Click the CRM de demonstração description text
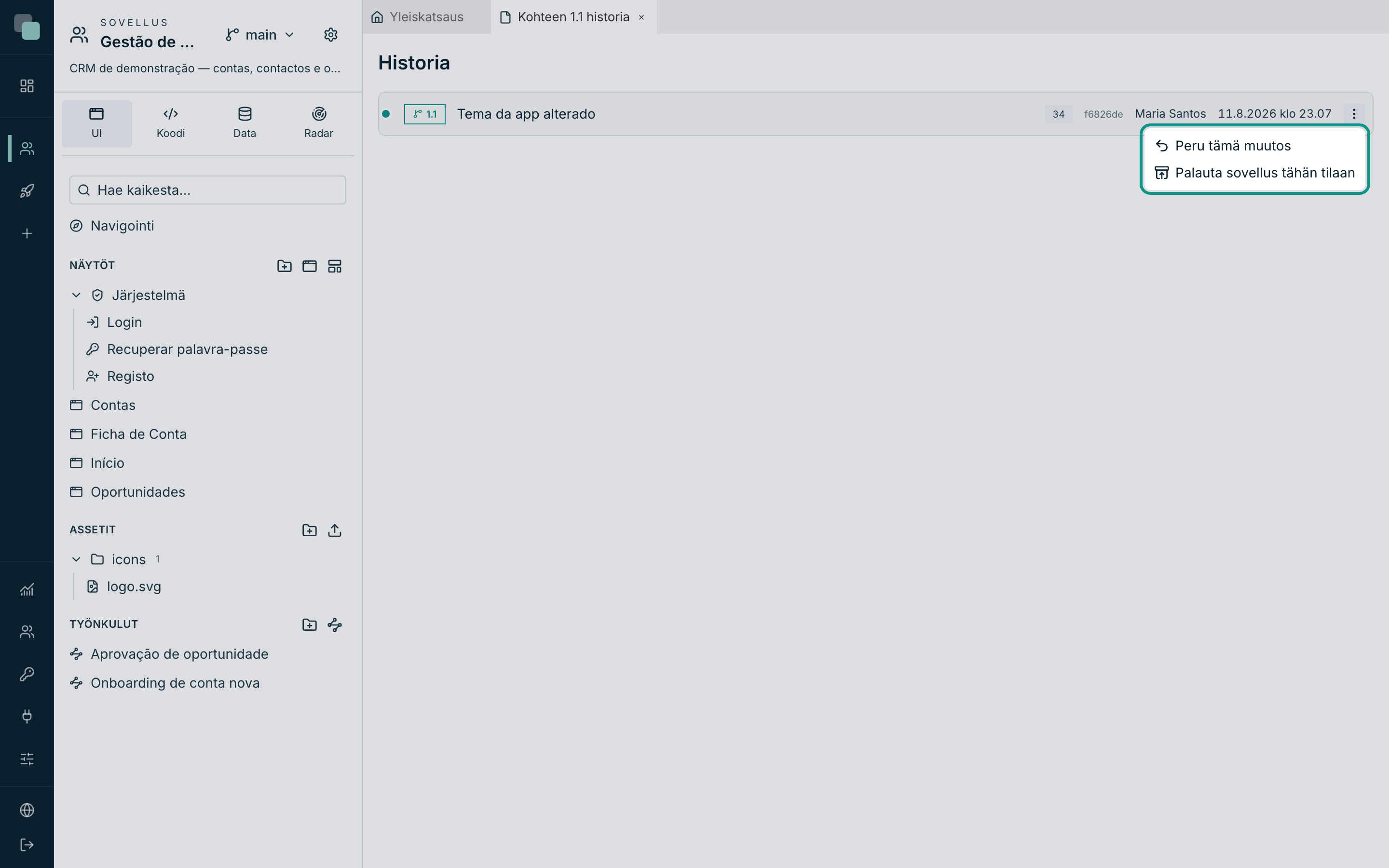Viewport: 1389px width, 868px height. tap(205, 68)
